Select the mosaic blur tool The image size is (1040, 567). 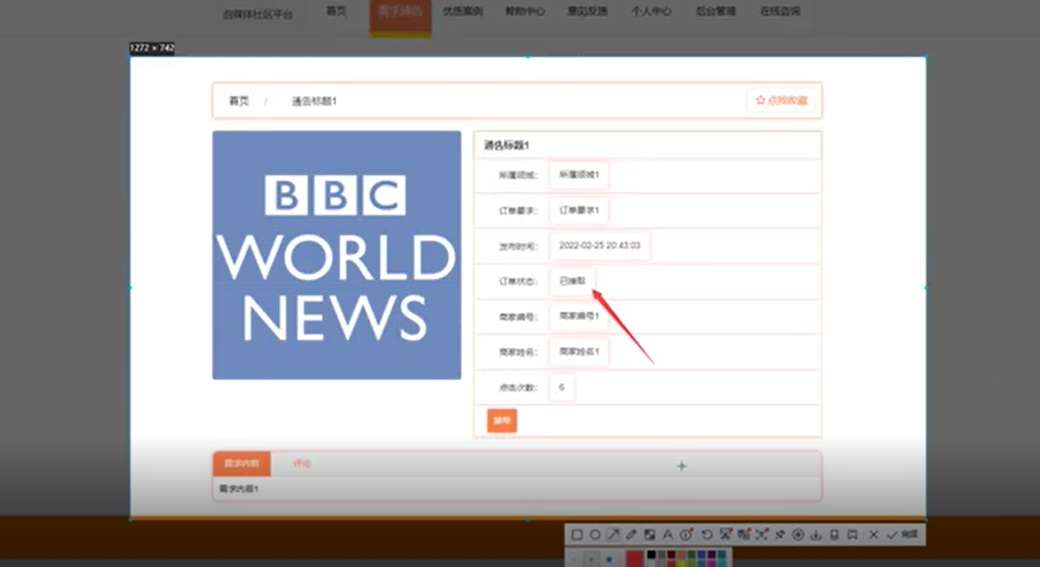click(x=649, y=535)
